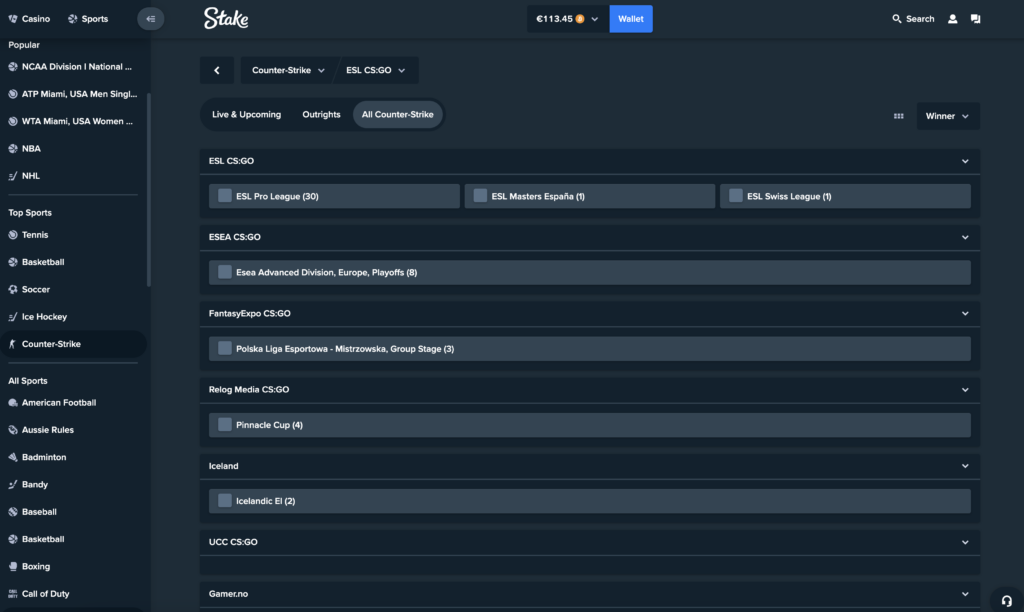Check Esea Advanced Division Europe Playoffs
1024x612 pixels.
[x=225, y=272]
